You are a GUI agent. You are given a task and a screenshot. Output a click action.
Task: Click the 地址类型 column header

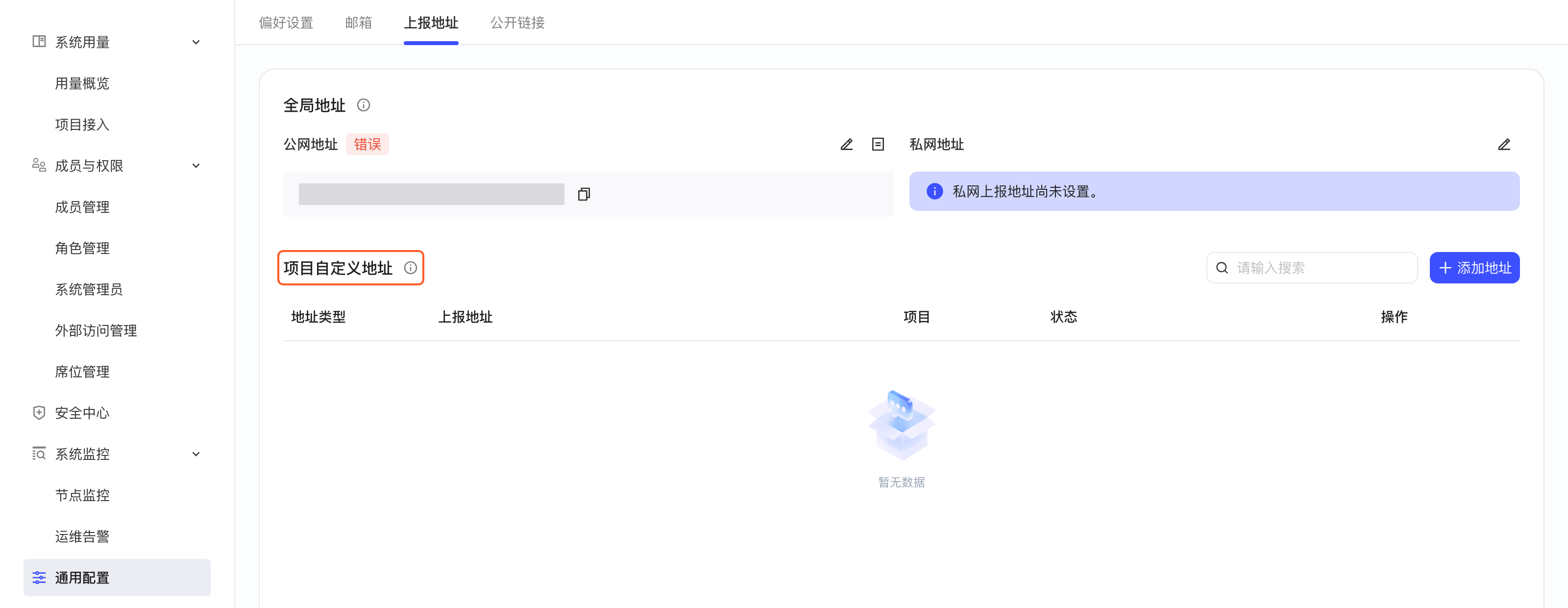(318, 317)
